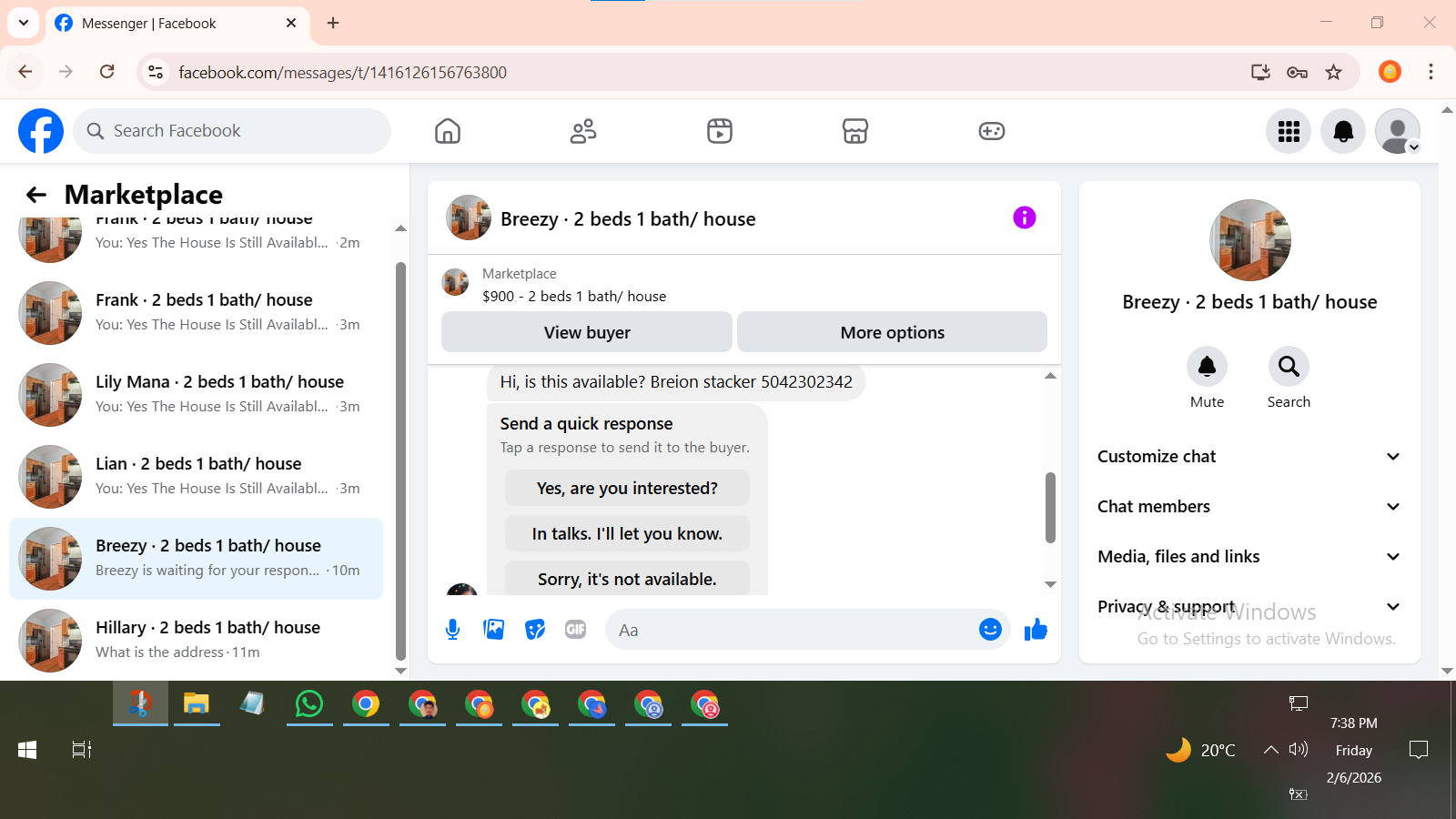Open the password manager key icon
The image size is (1456, 819).
coord(1298,72)
